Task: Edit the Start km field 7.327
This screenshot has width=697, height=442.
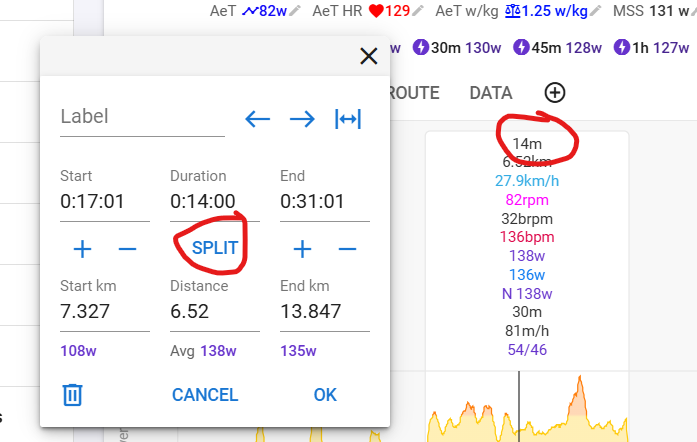Action: click(x=105, y=312)
